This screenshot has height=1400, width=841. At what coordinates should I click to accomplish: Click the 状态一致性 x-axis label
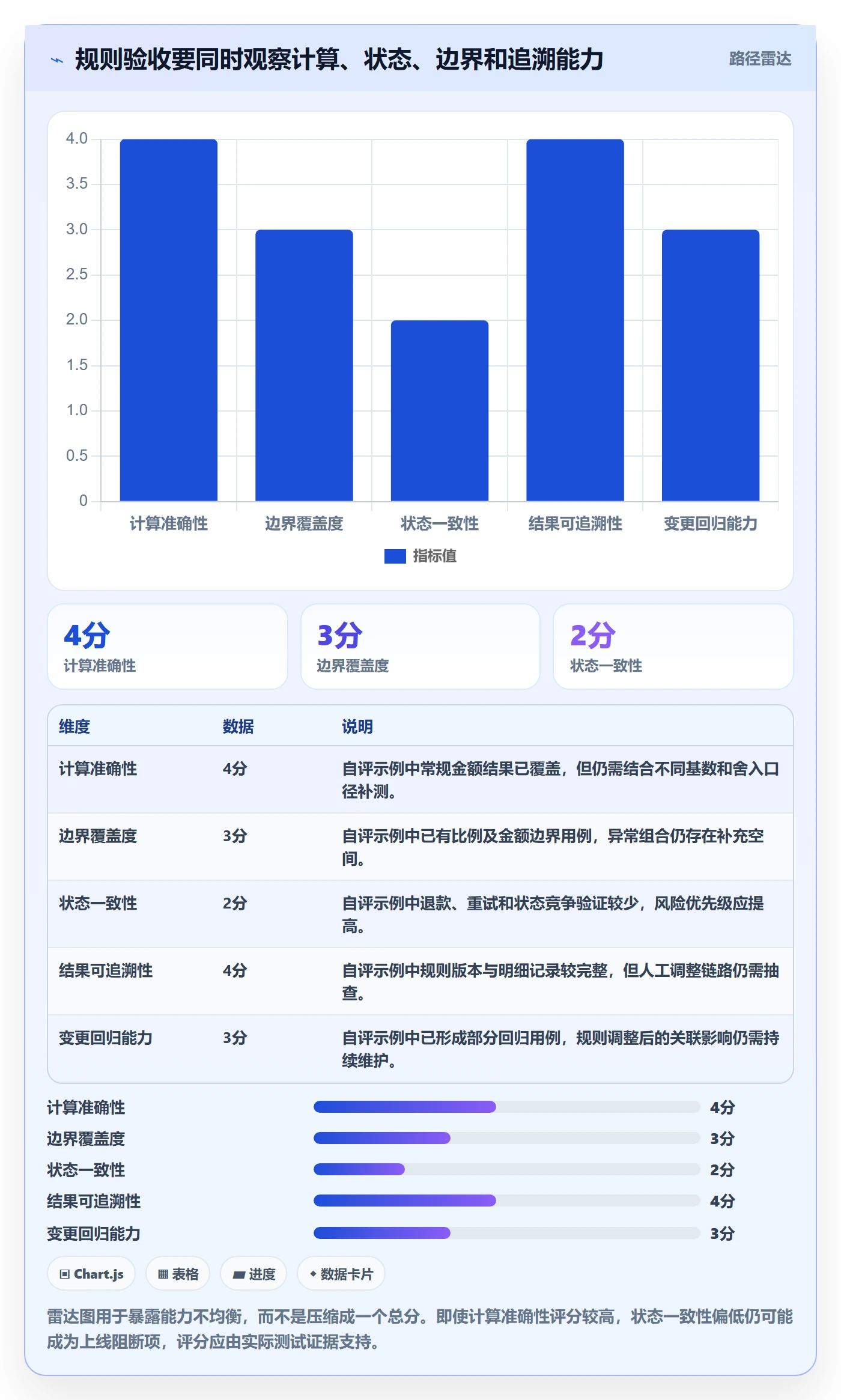pos(440,523)
